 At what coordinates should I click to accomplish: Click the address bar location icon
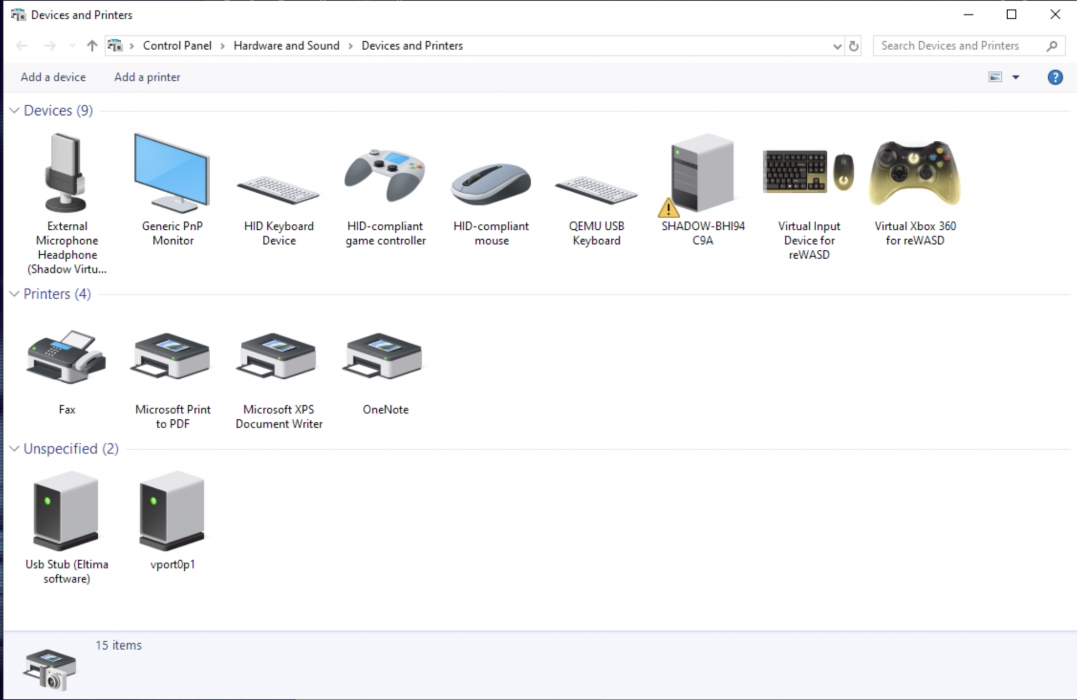tap(115, 45)
